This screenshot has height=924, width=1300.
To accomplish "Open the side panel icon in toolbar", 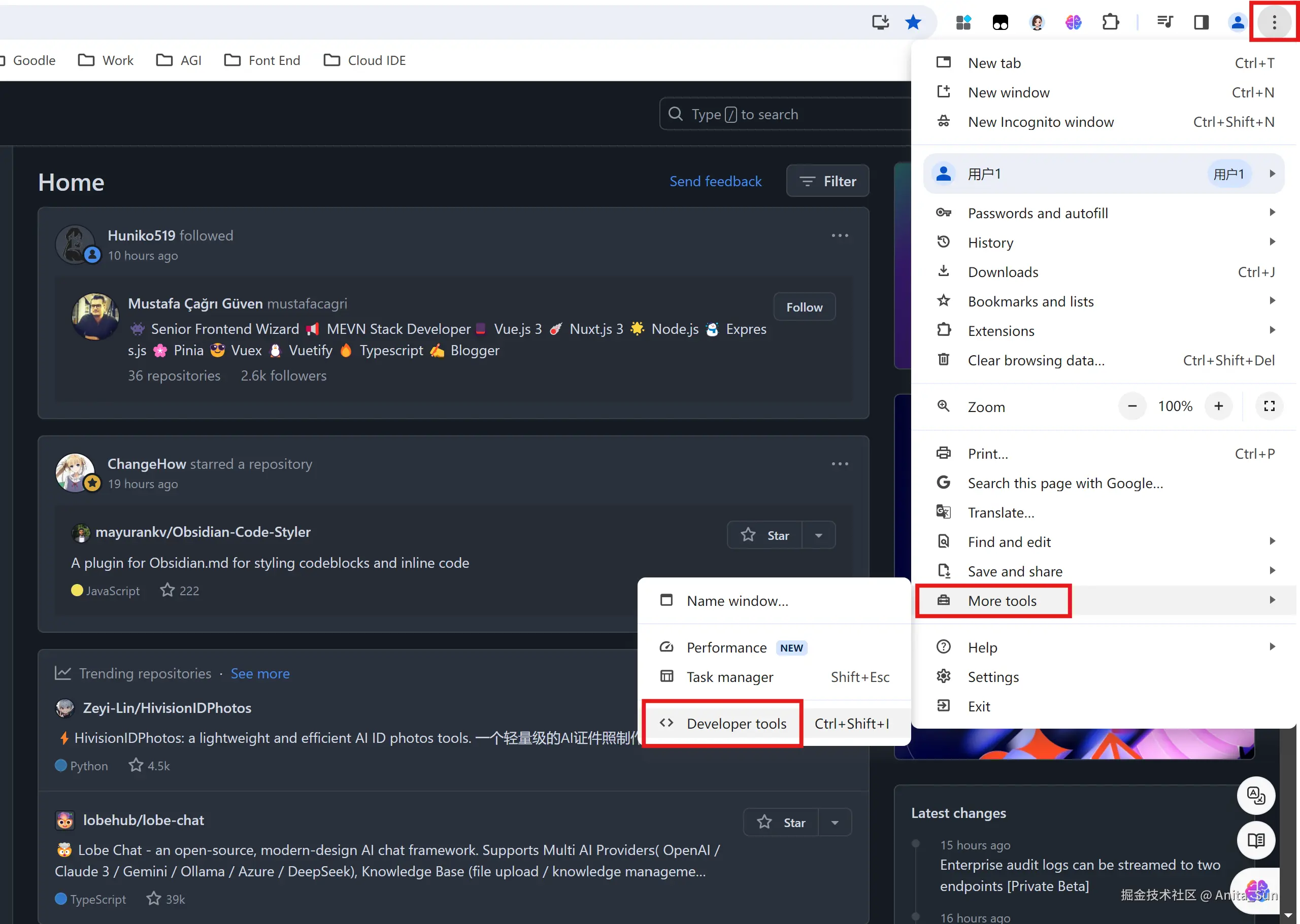I will tap(1201, 22).
